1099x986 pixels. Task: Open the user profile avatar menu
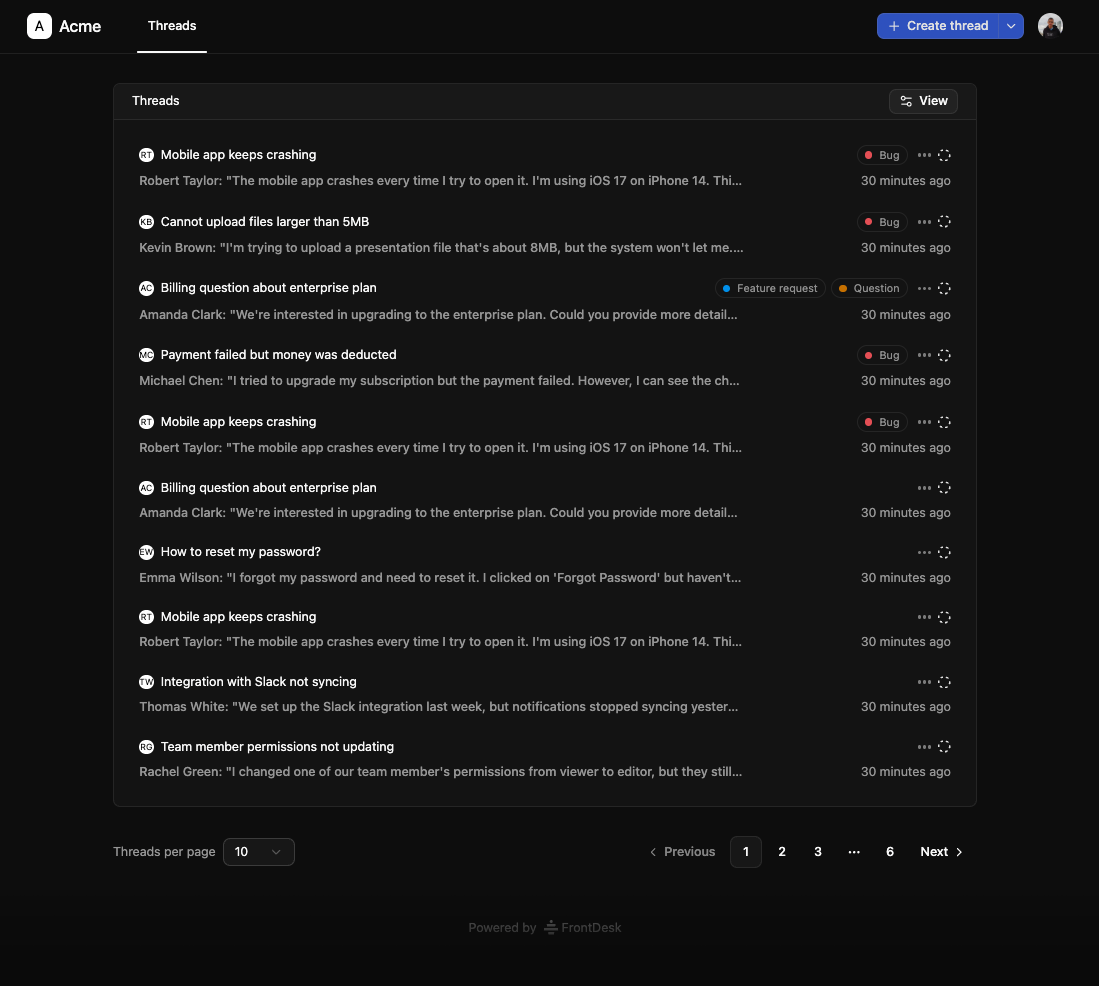1050,26
